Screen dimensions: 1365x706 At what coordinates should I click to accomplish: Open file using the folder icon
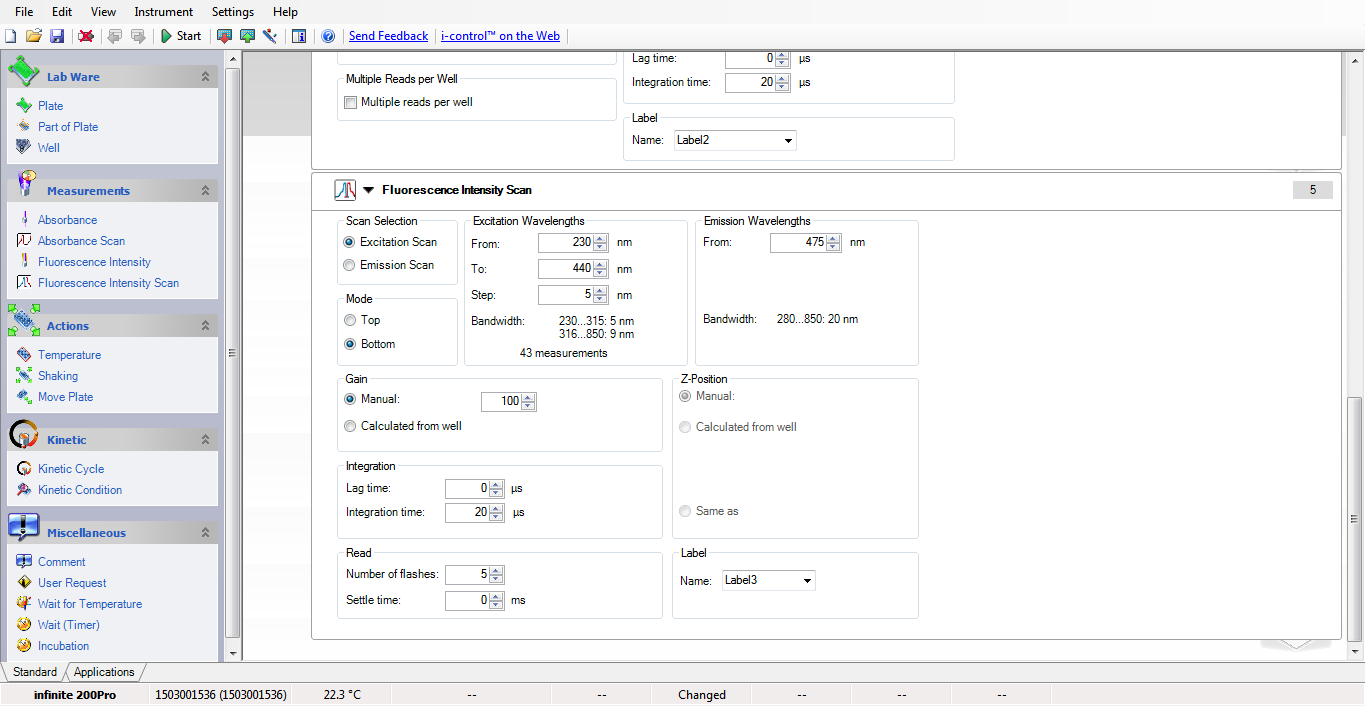pos(34,36)
